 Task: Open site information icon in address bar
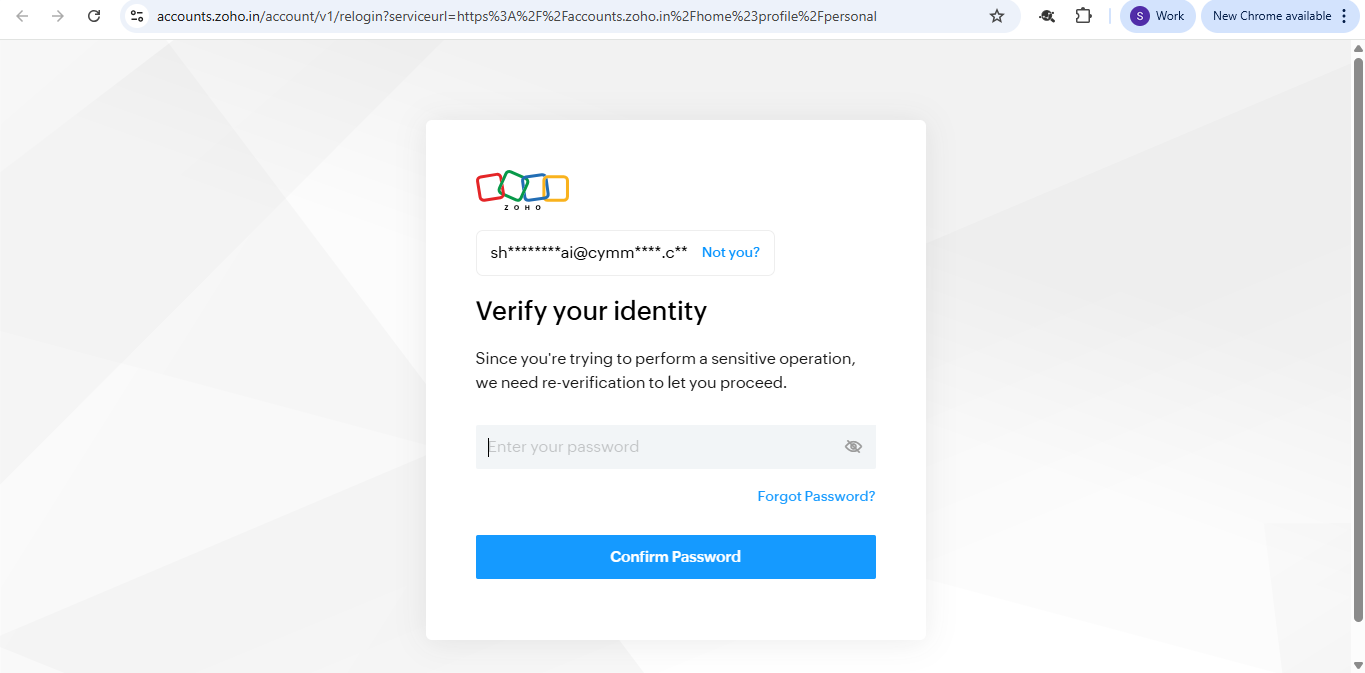pyautogui.click(x=138, y=16)
